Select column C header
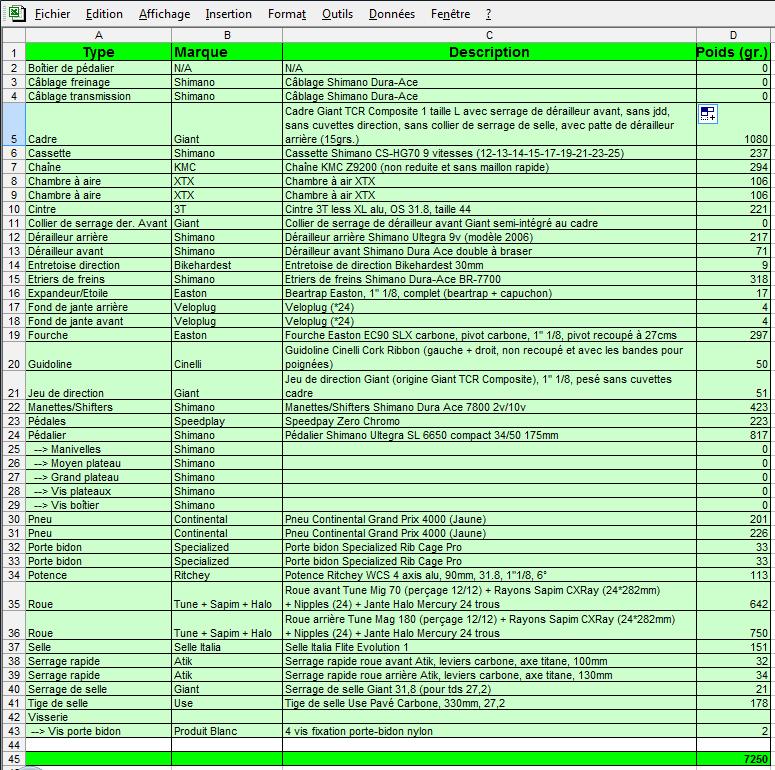 (489, 35)
